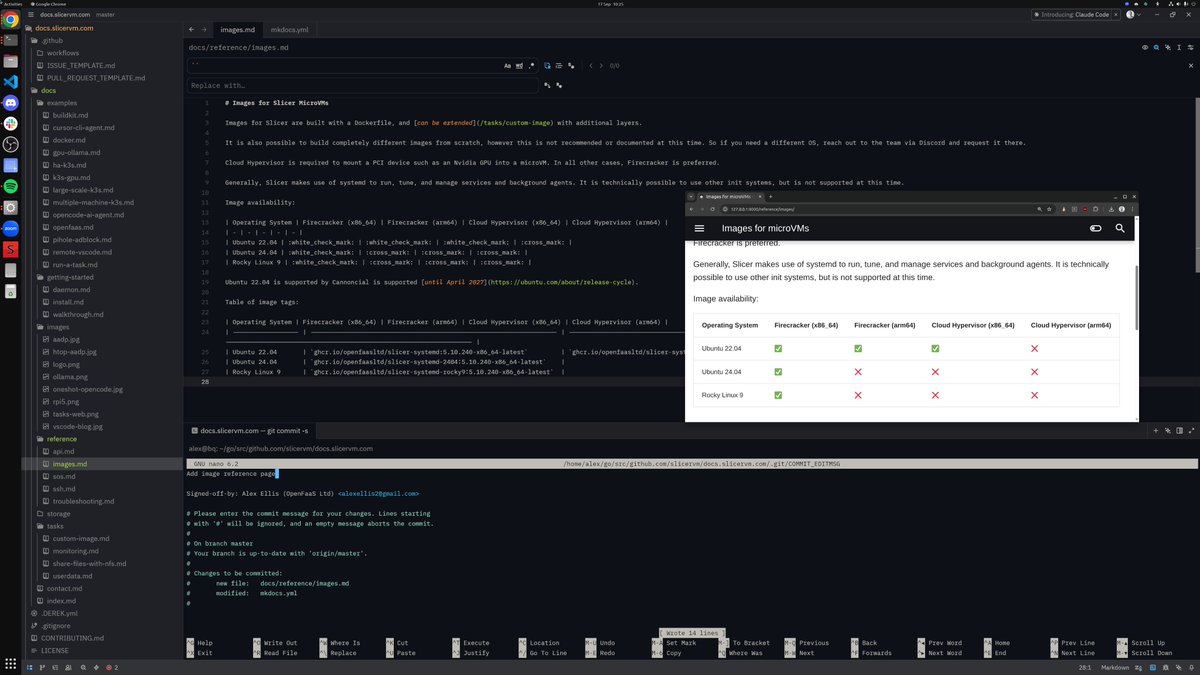Open the browser's three-dot menu
This screenshot has width=1200, height=675.
(1132, 209)
